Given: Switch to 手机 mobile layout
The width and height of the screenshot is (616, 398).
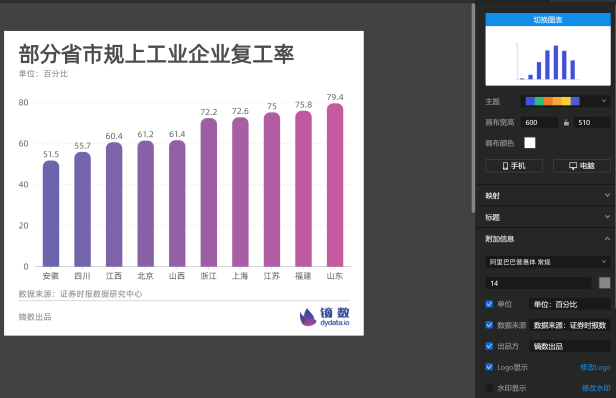Looking at the screenshot, I should click(x=514, y=166).
